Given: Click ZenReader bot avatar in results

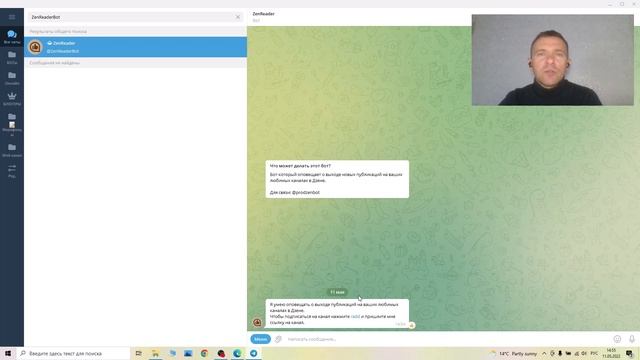Looking at the screenshot, I should 35,47.
